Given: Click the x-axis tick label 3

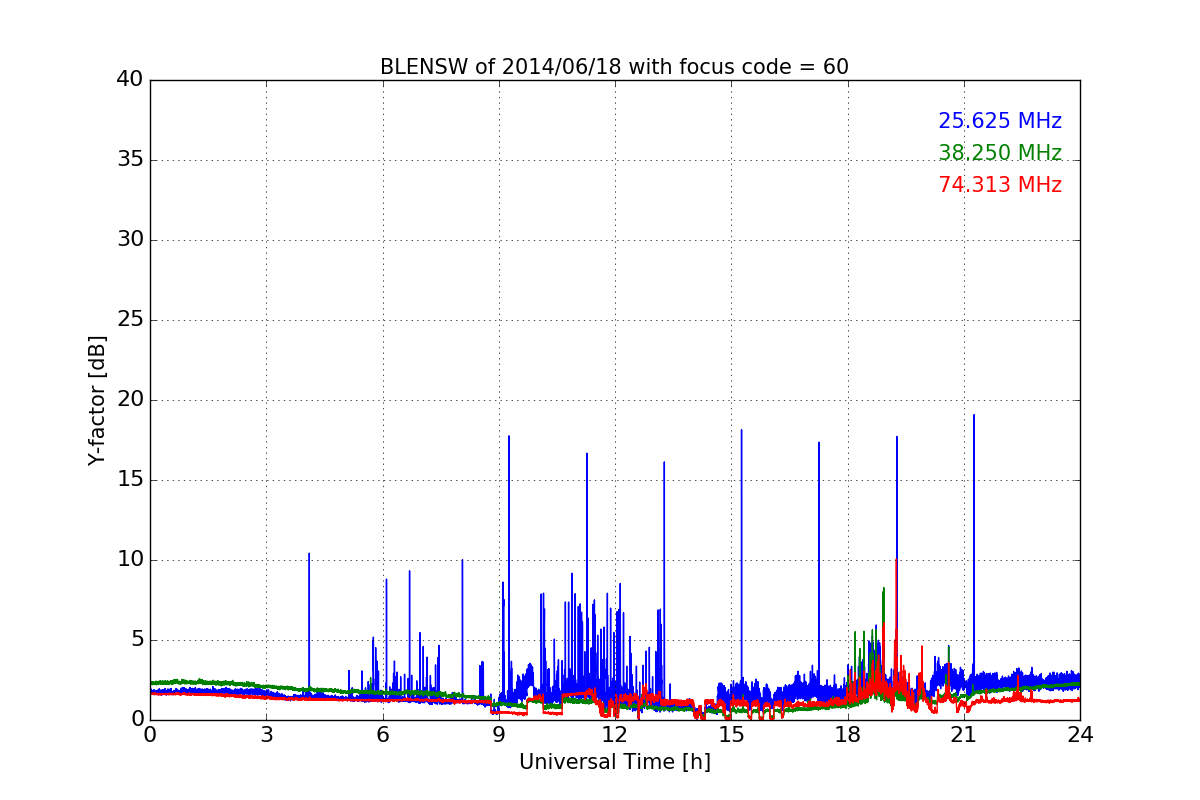Looking at the screenshot, I should pyautogui.click(x=266, y=735).
